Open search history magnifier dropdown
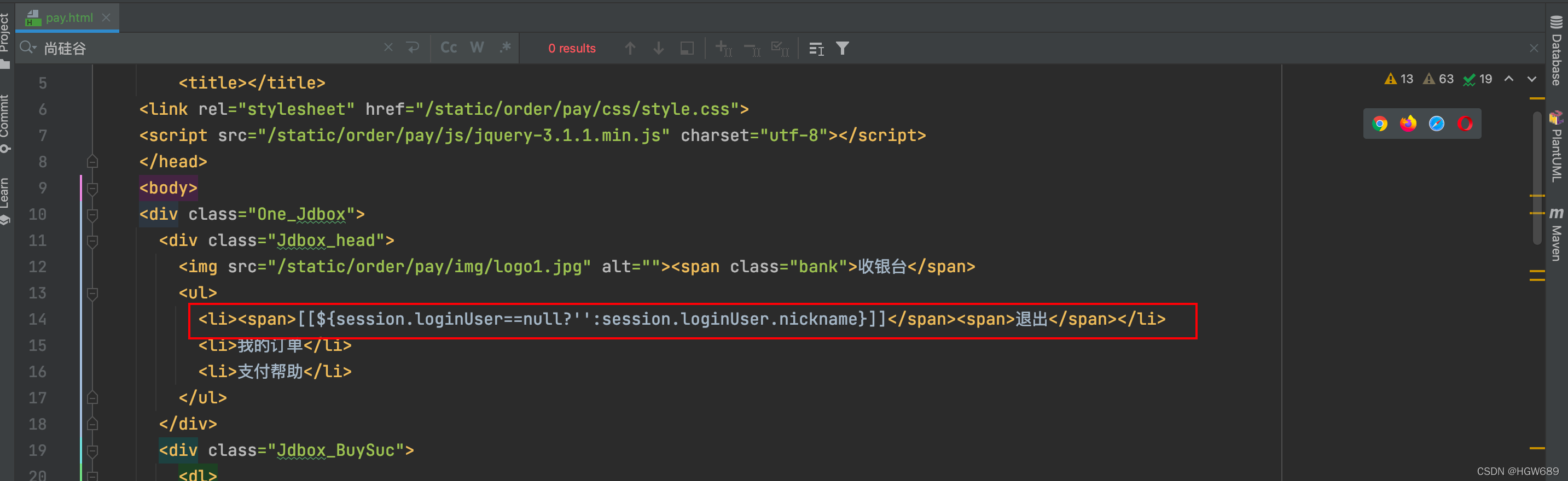 [x=28, y=48]
